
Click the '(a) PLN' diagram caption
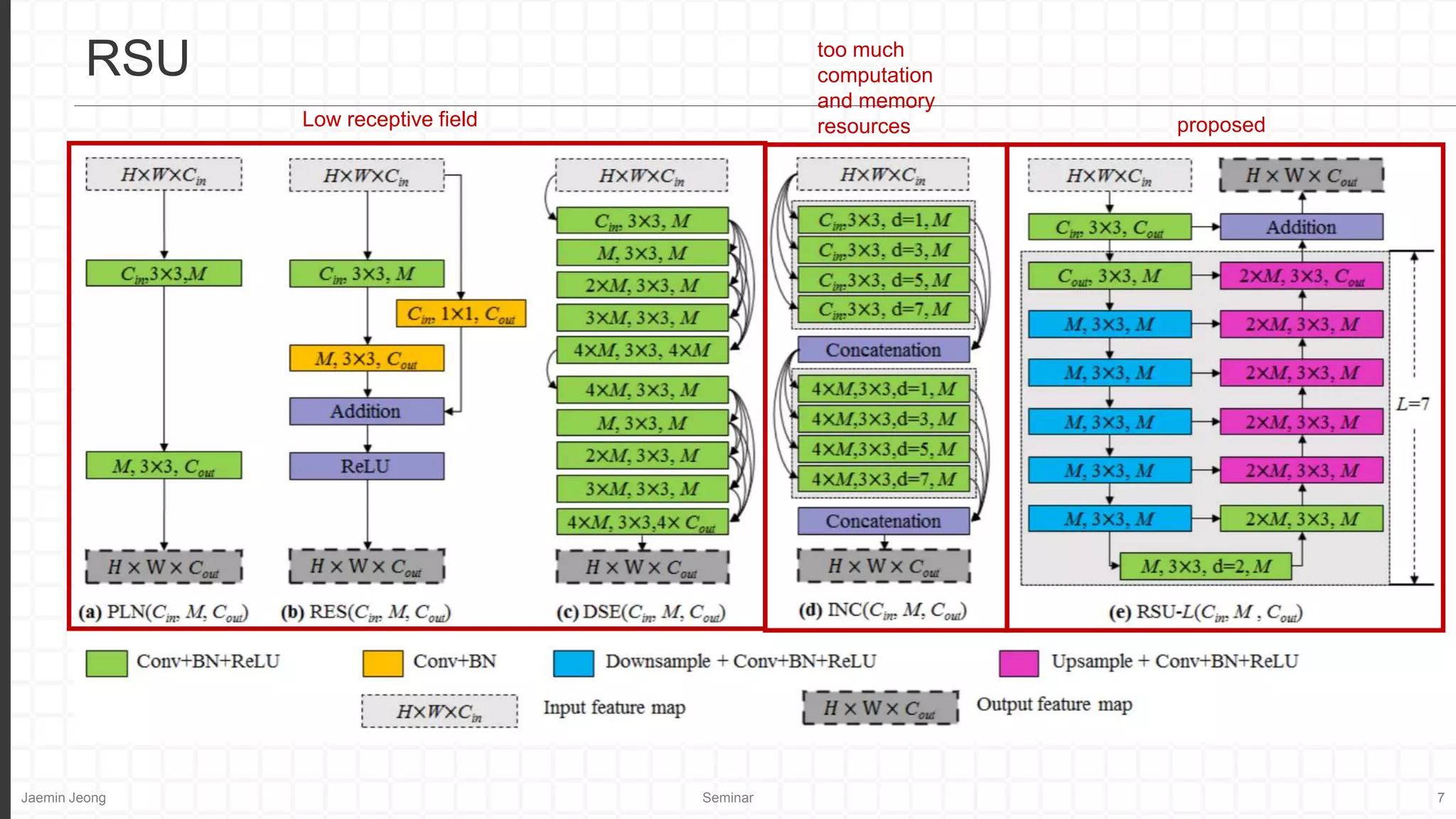click(163, 612)
